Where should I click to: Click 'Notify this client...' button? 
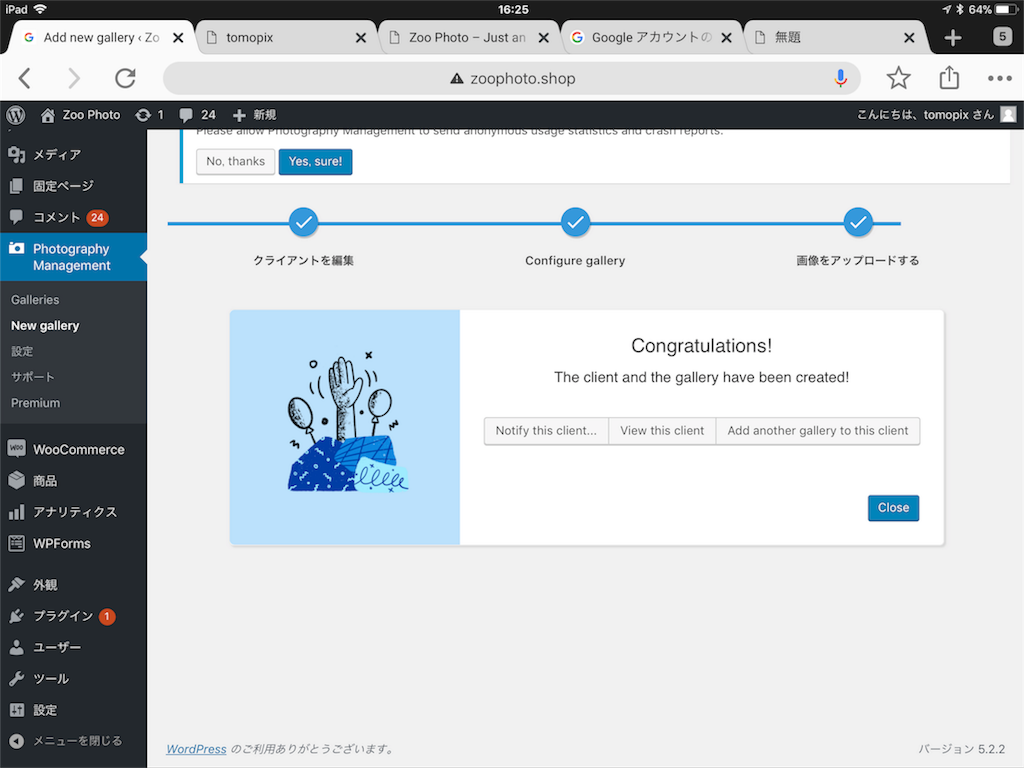pos(546,431)
